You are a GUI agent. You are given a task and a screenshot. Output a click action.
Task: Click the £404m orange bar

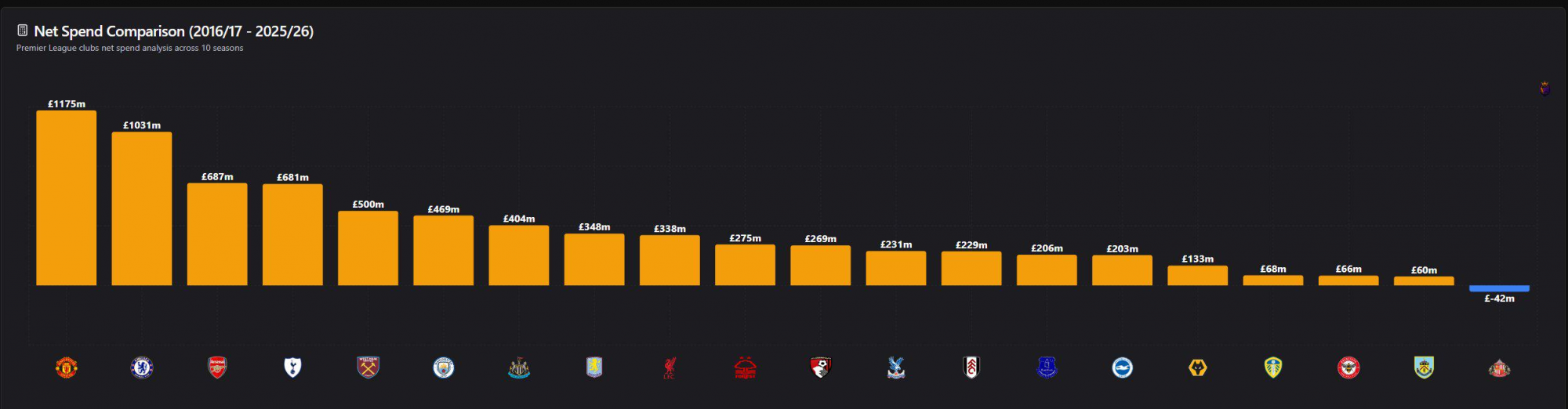[519, 255]
